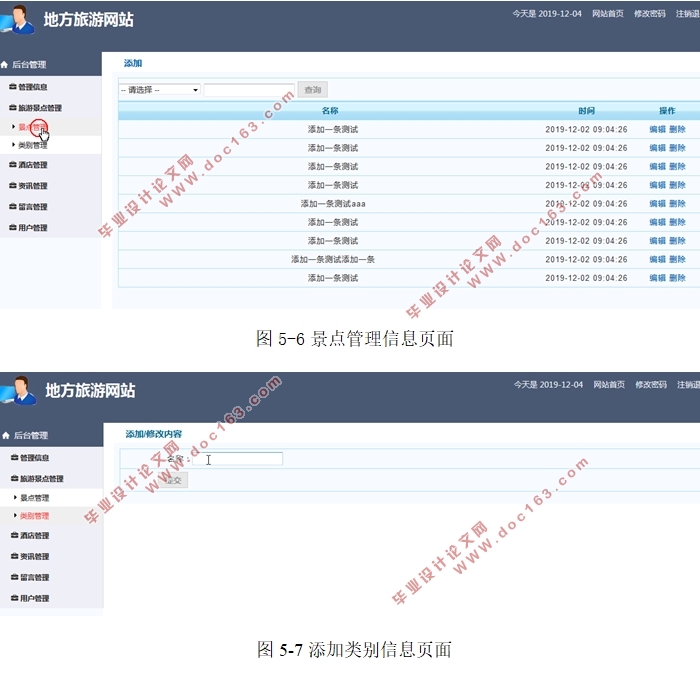
Task: Click the 名称 column header in the table
Action: coord(330,111)
